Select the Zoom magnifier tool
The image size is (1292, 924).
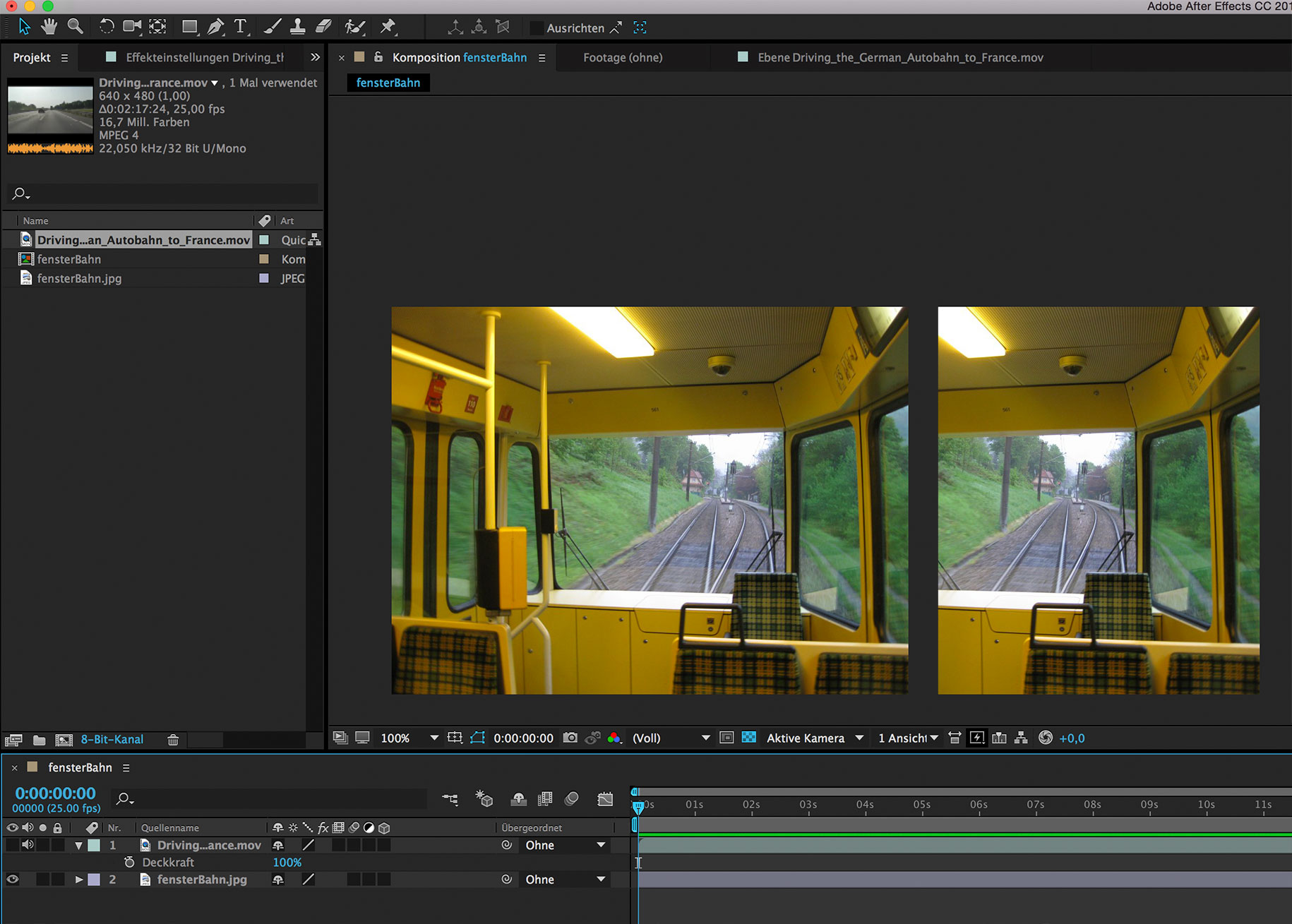(75, 27)
